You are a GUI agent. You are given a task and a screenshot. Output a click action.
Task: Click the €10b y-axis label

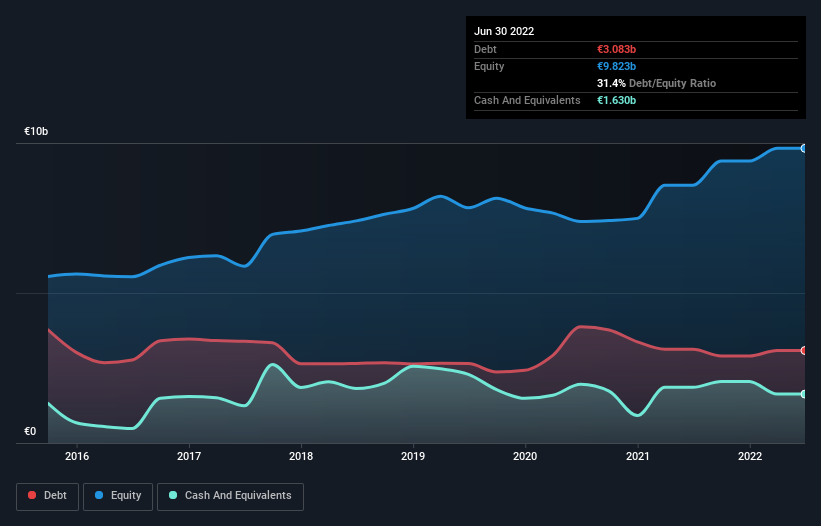36,131
